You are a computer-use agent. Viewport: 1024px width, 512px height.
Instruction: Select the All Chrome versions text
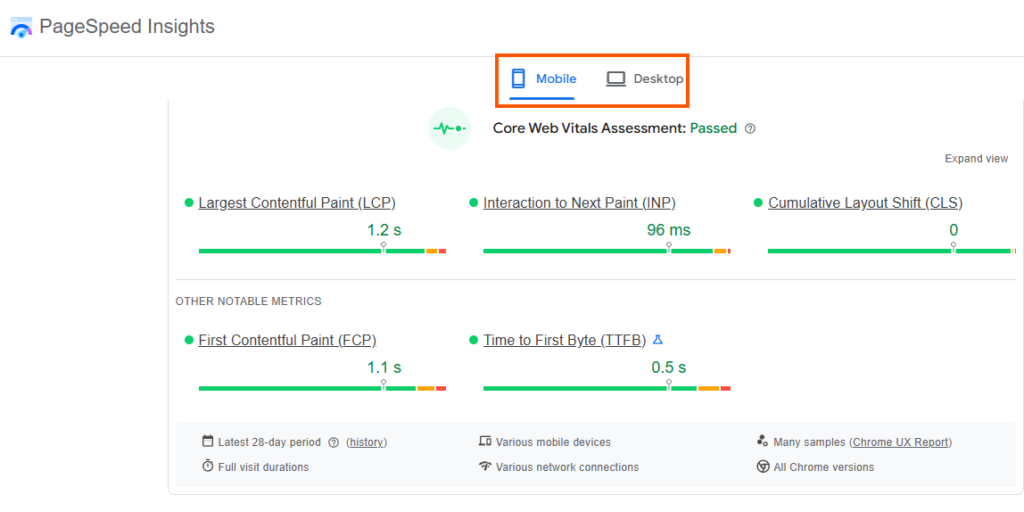(x=824, y=467)
